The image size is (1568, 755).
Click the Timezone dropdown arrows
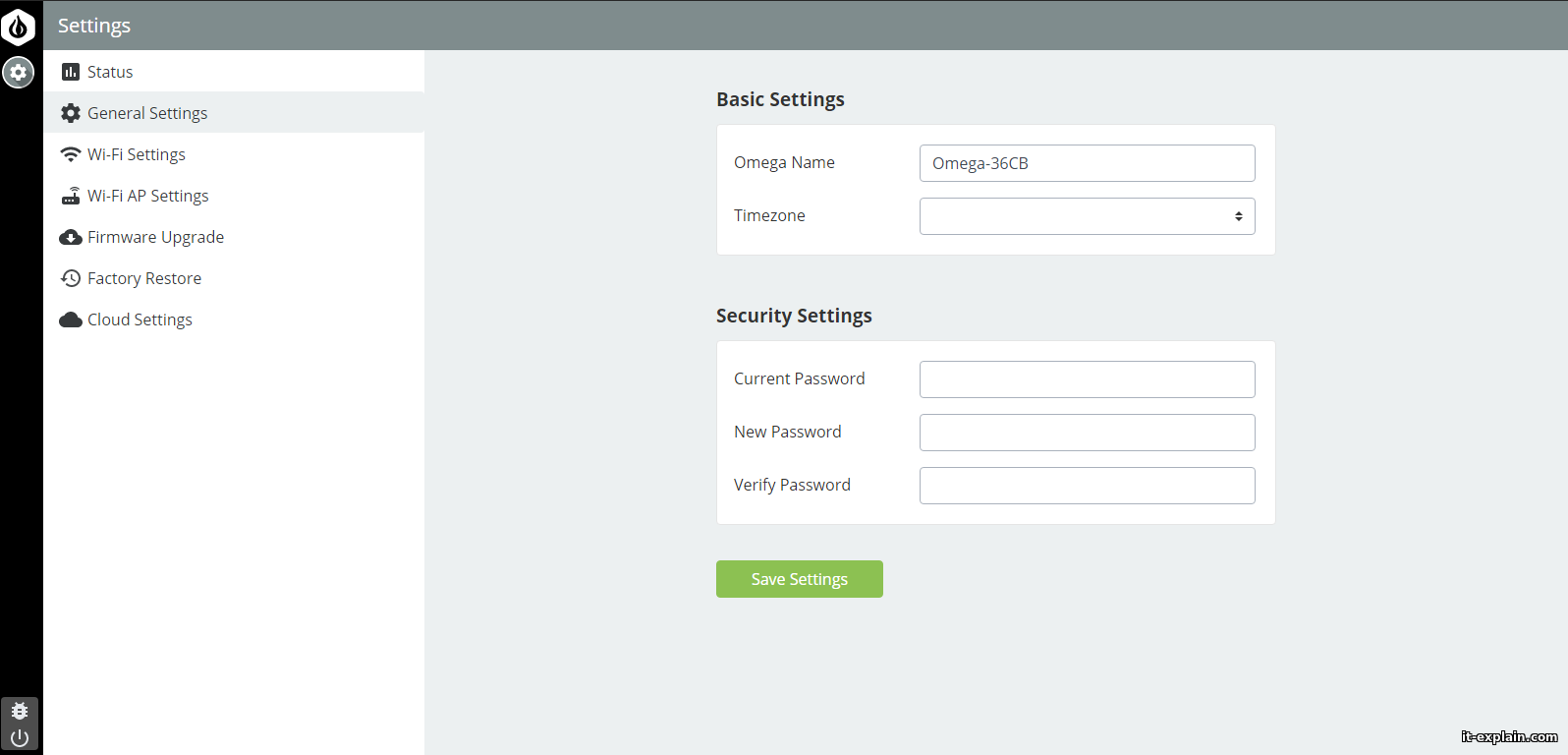[1238, 216]
